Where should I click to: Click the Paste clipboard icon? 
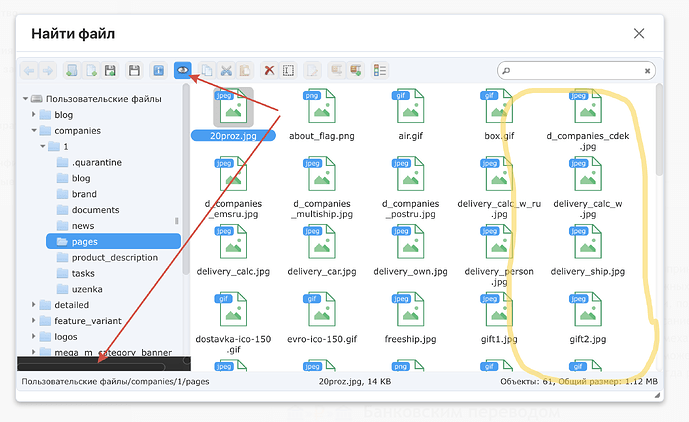[244, 71]
